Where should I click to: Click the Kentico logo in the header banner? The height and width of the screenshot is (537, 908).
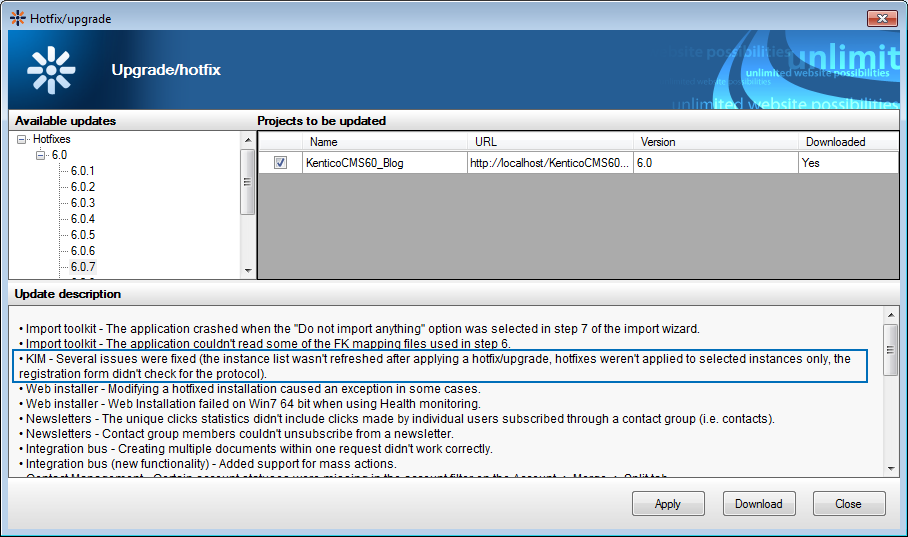(51, 70)
